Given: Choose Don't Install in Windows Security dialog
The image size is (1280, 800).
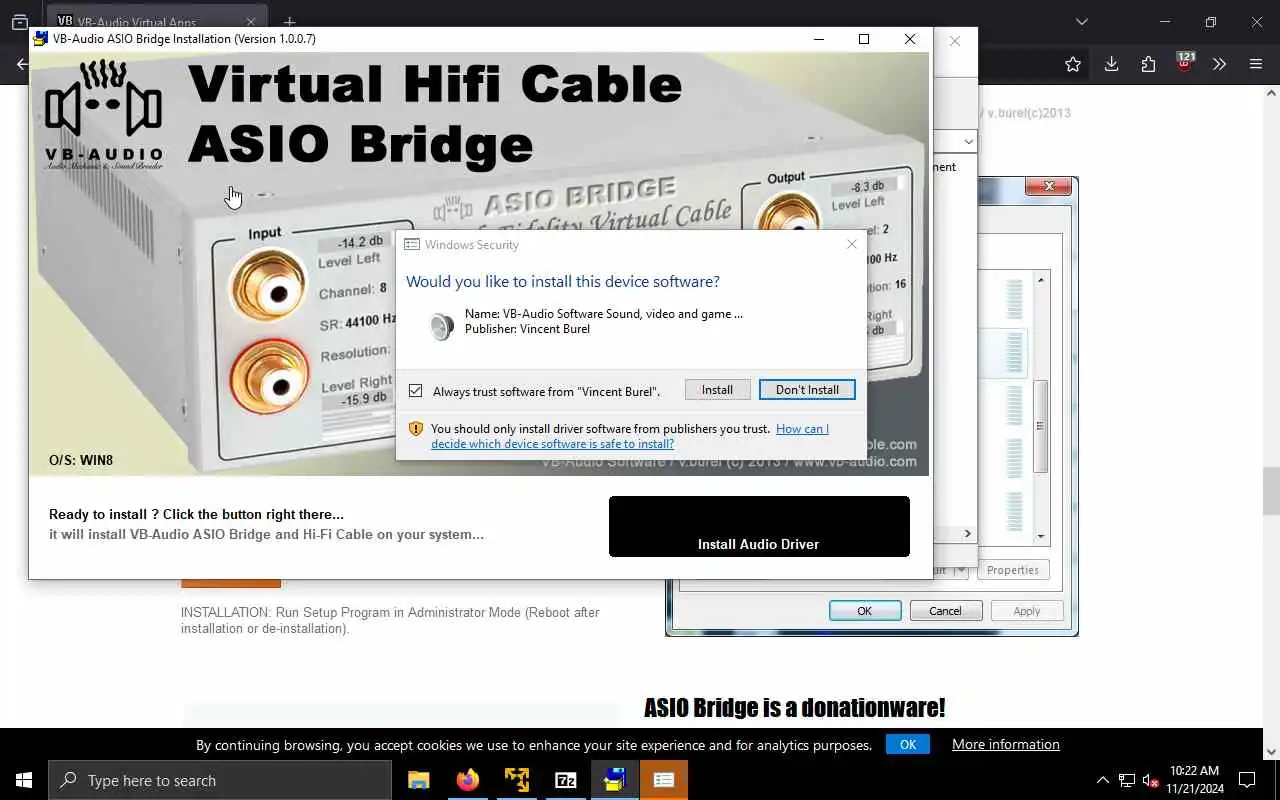Looking at the screenshot, I should click(x=807, y=390).
